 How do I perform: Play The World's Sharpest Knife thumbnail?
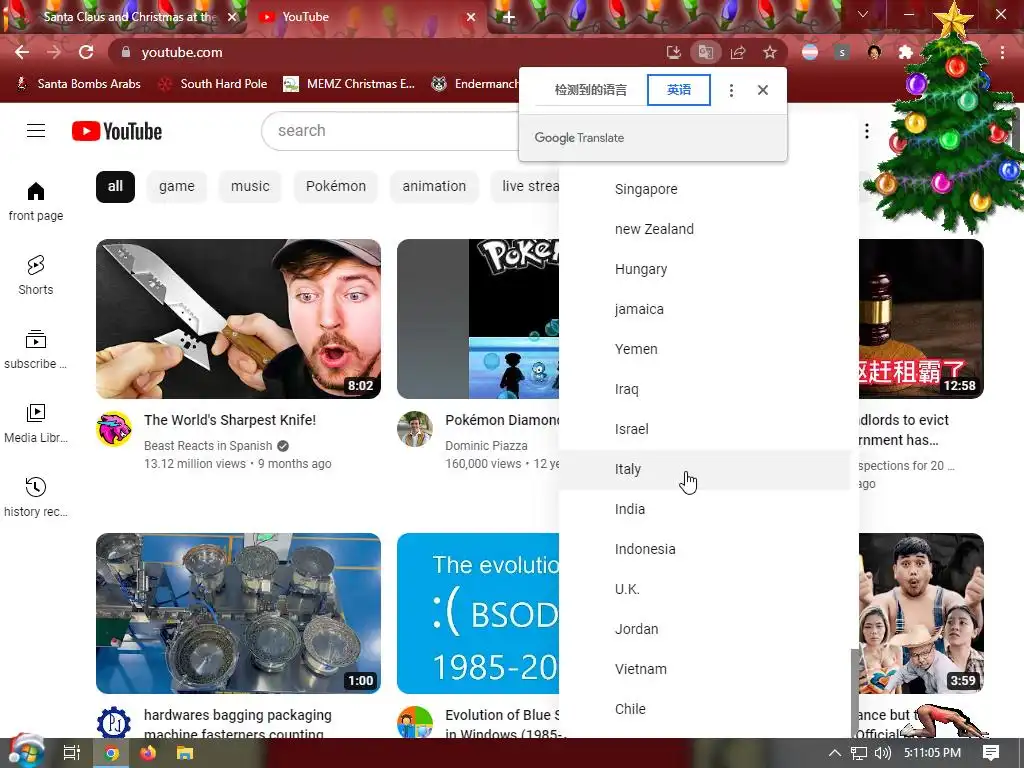tap(238, 319)
